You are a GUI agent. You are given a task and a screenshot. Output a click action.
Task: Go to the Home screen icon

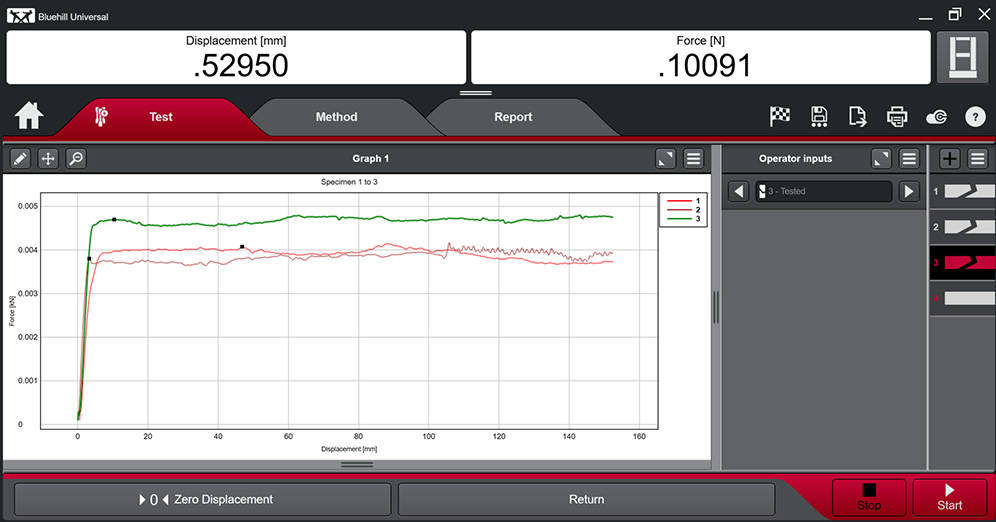click(29, 116)
